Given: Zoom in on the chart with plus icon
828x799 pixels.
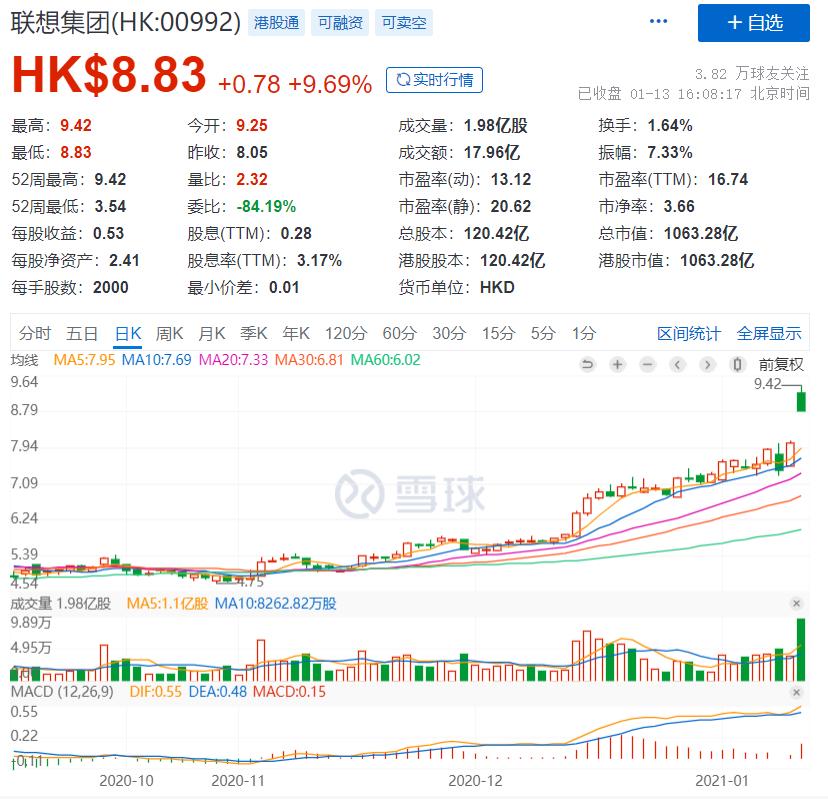Looking at the screenshot, I should tap(617, 365).
